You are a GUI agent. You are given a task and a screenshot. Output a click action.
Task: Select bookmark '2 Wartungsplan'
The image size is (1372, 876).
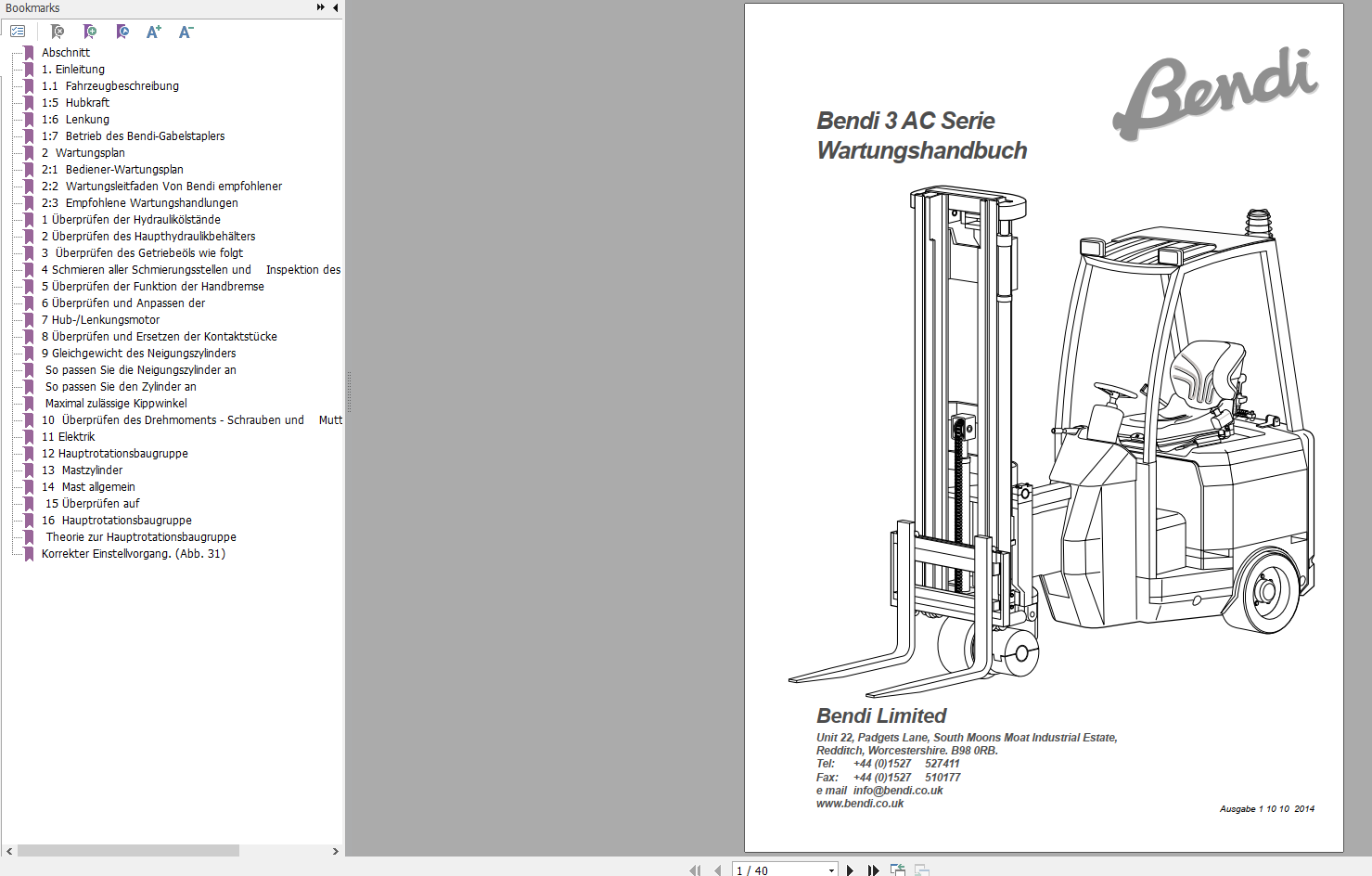pos(83,152)
